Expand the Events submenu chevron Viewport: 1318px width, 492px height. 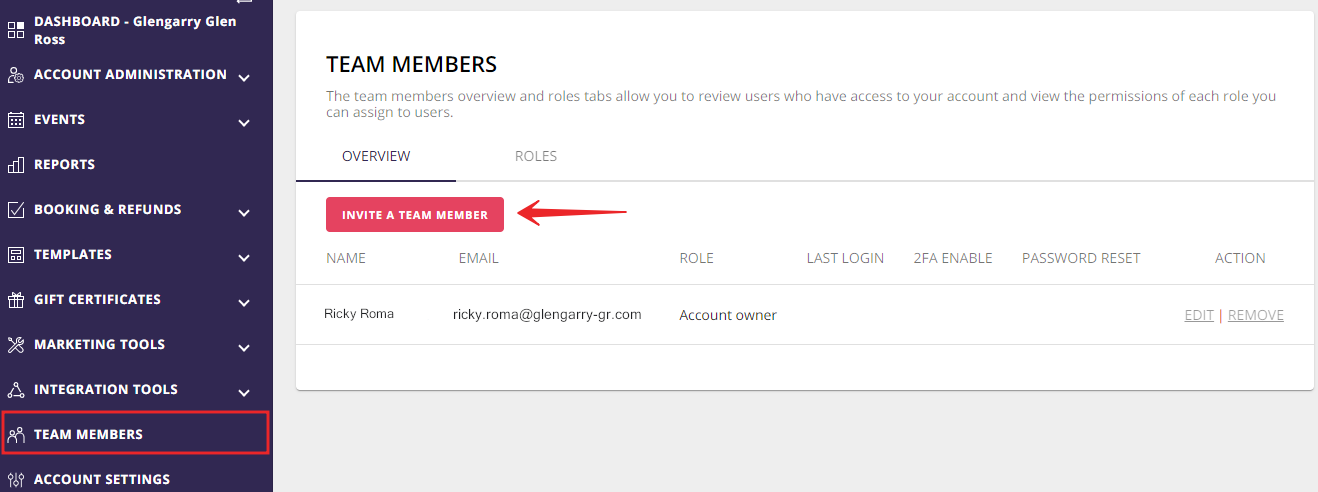(244, 123)
